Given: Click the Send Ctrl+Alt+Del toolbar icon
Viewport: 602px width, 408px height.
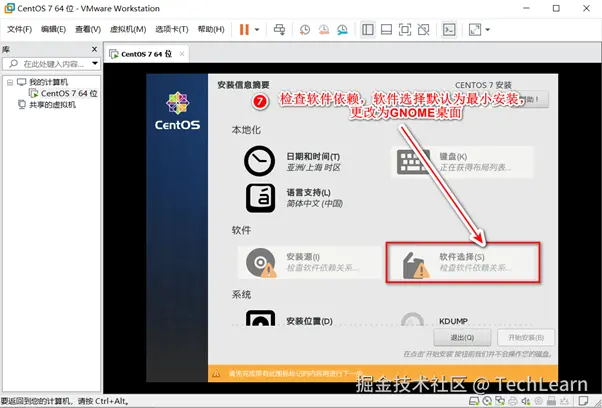Looking at the screenshot, I should (x=280, y=30).
